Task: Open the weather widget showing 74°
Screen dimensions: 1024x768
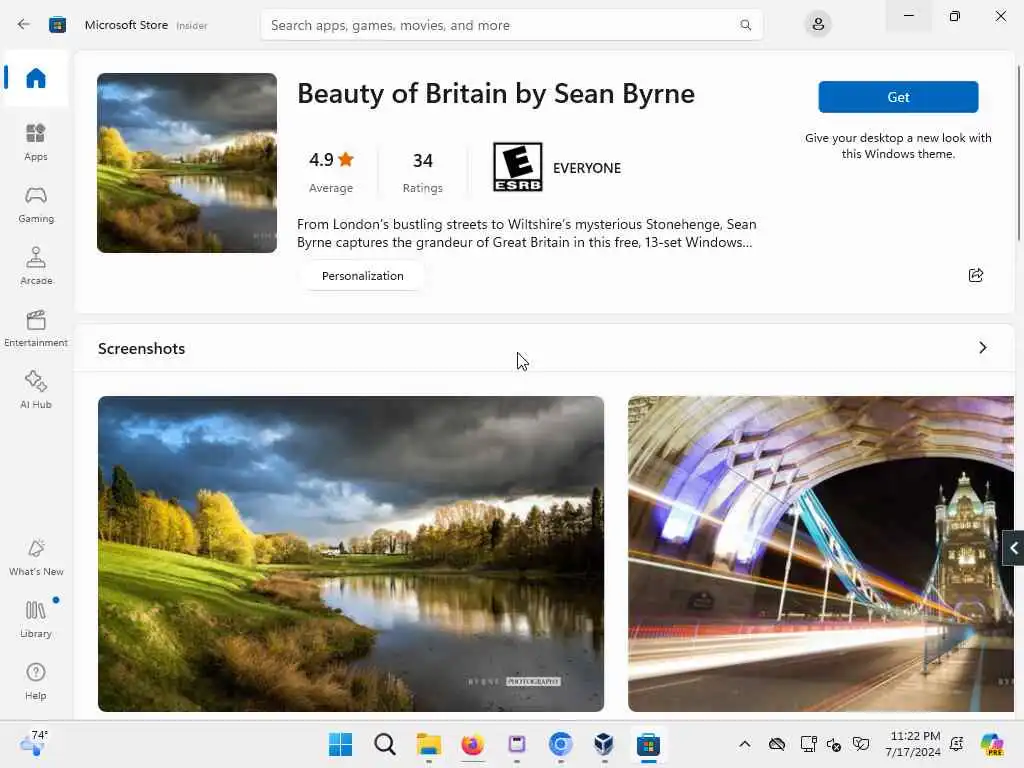Action: (x=33, y=743)
